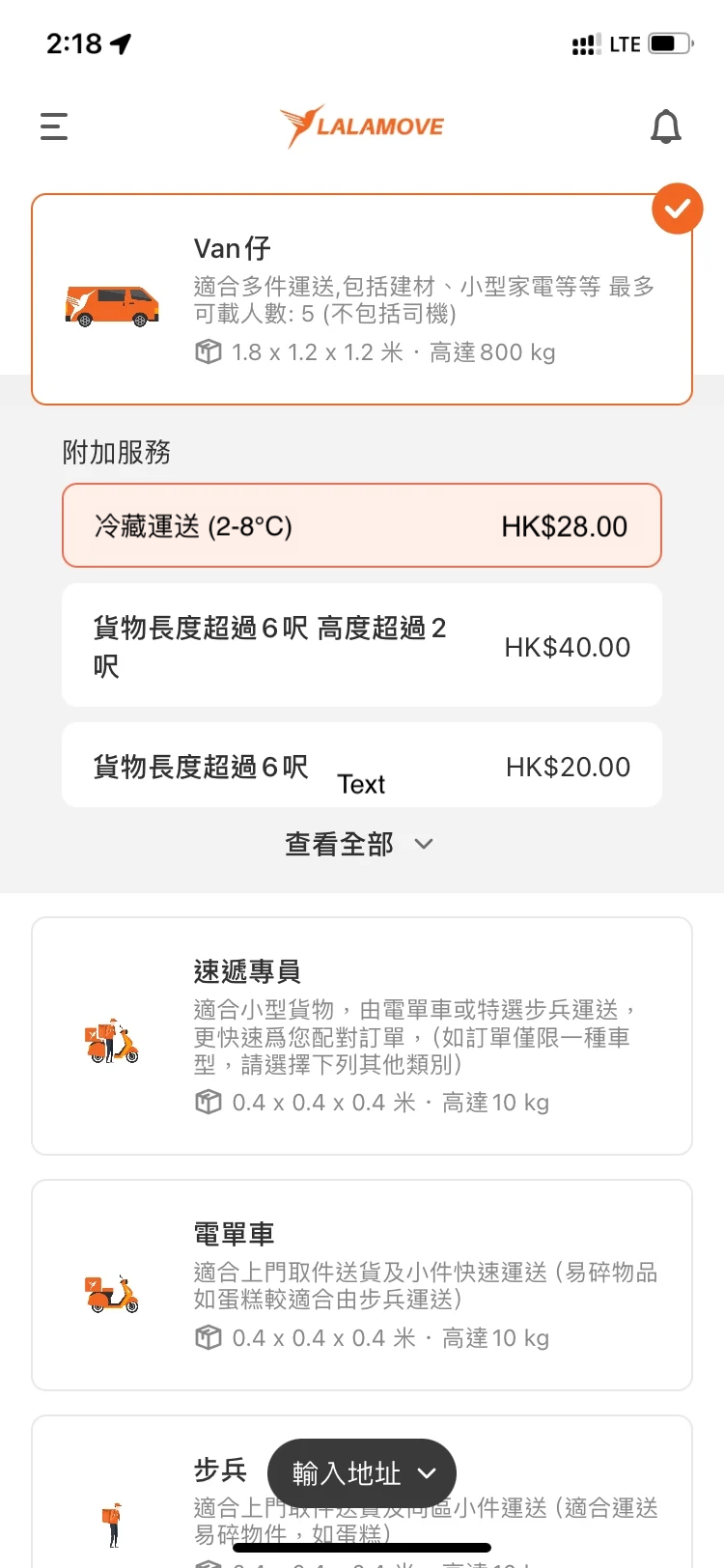Image resolution: width=724 pixels, height=1568 pixels.
Task: Select the 電單車 vehicle option
Action: (362, 1285)
